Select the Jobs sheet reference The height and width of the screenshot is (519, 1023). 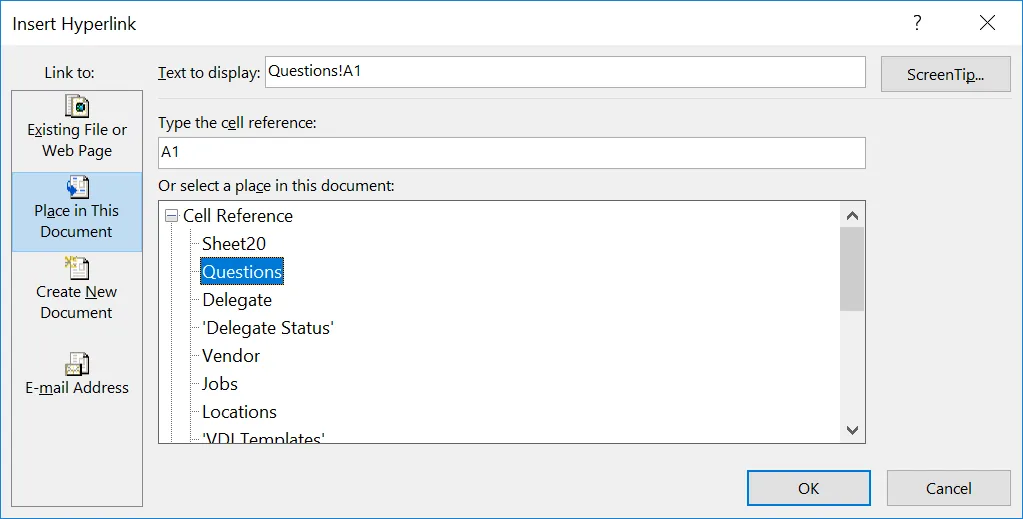(220, 384)
